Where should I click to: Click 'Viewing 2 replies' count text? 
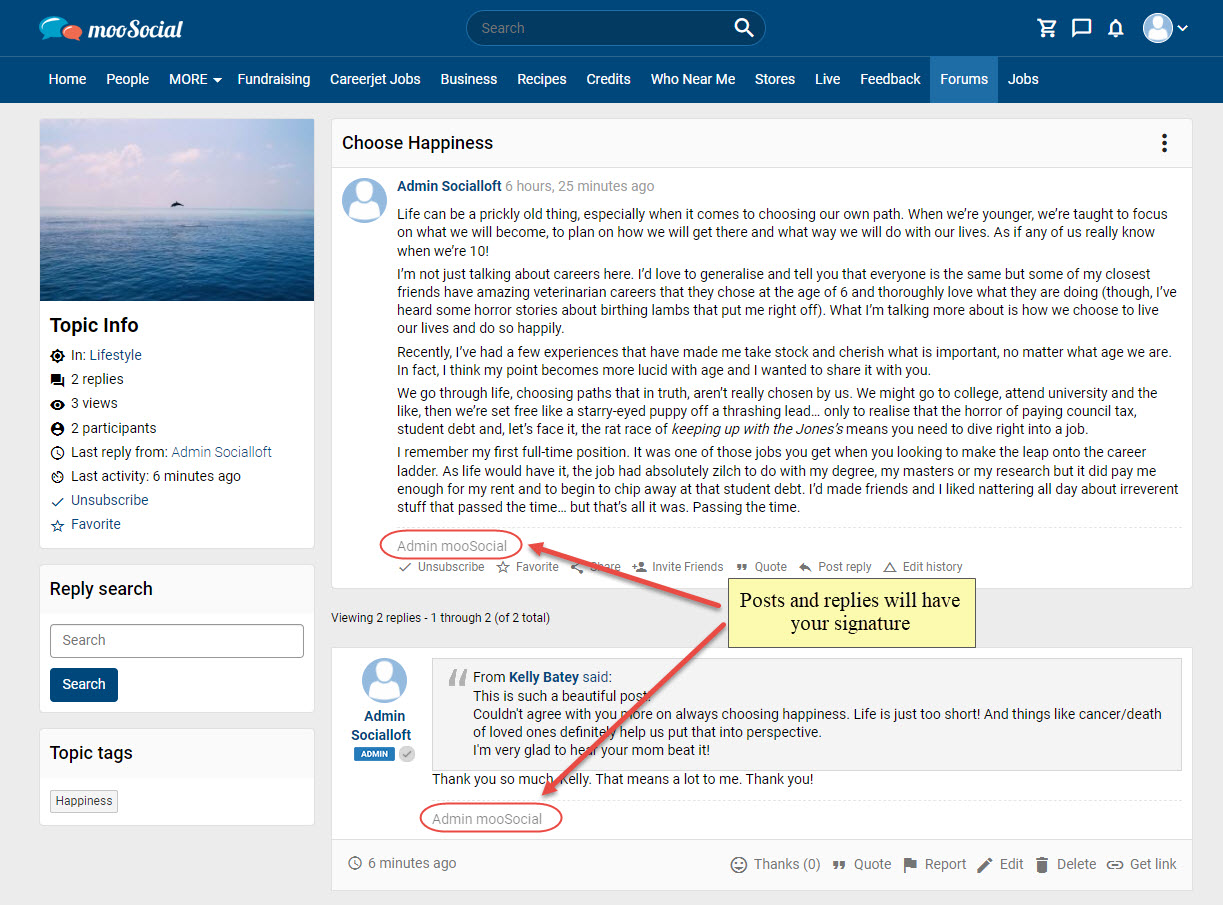click(x=441, y=618)
